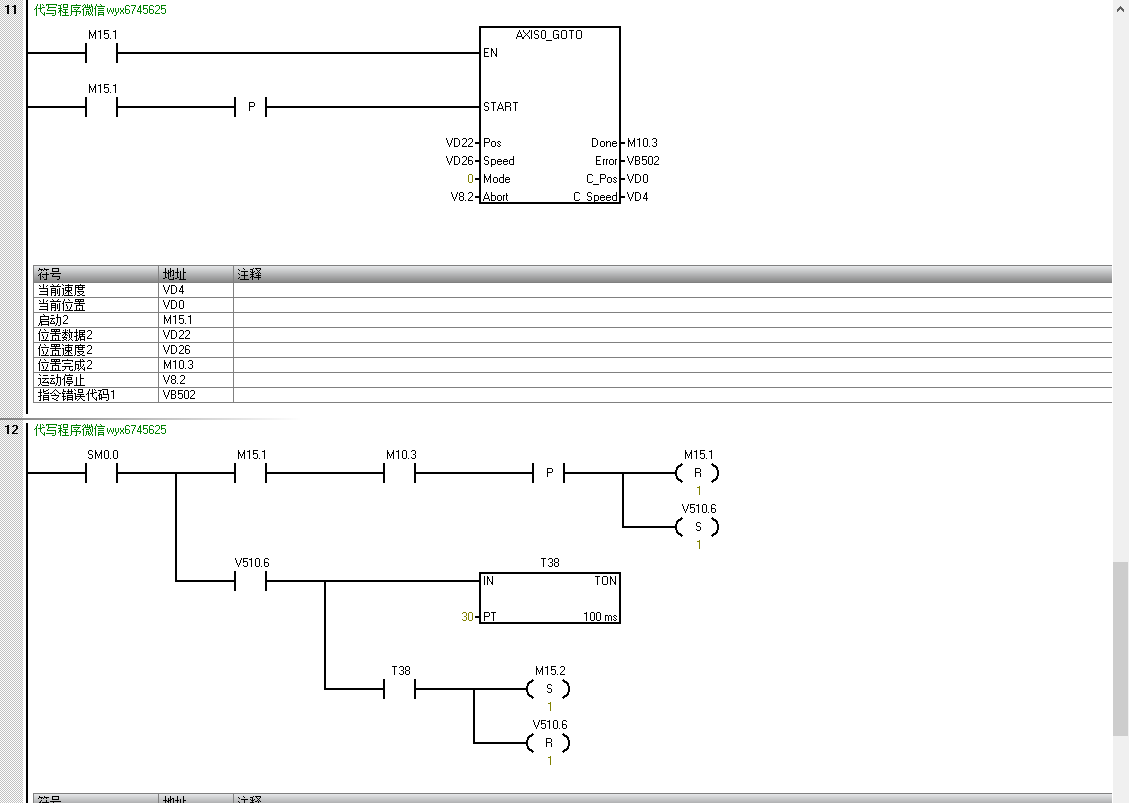Click the T38 normally open contact
The image size is (1129, 803).
coord(400,689)
